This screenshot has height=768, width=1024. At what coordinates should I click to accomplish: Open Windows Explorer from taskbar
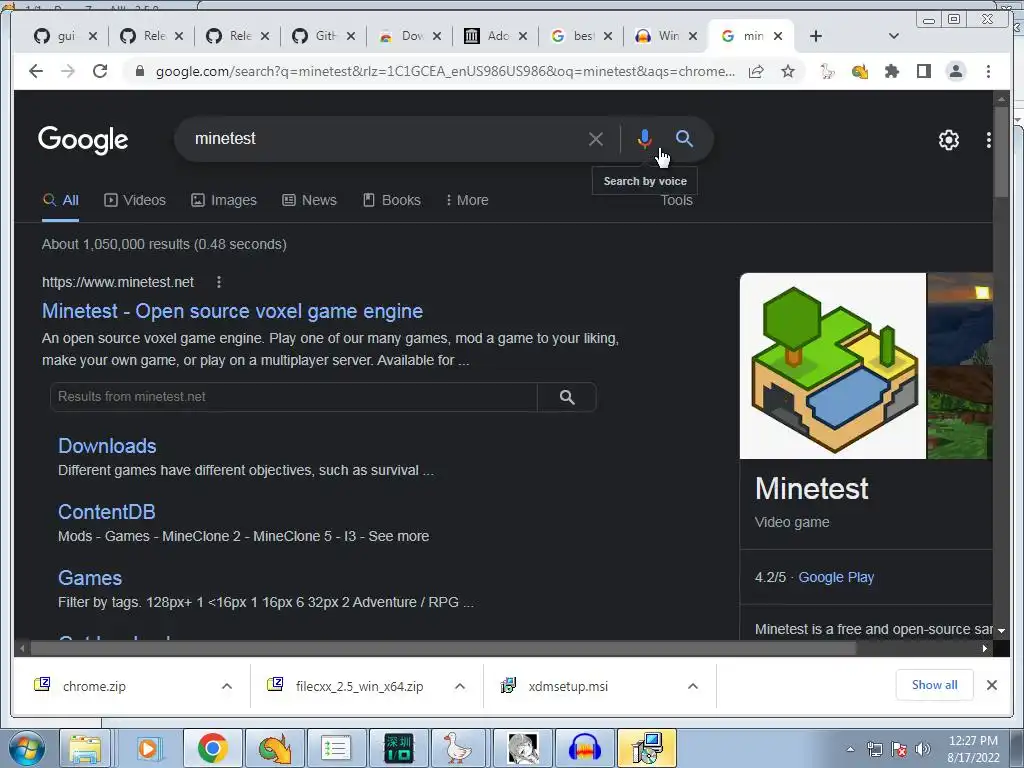tap(86, 748)
